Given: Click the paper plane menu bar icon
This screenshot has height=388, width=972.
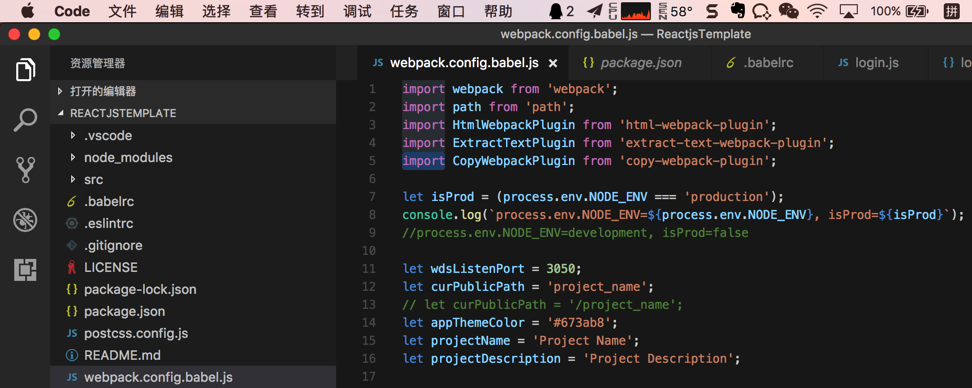Looking at the screenshot, I should point(594,11).
